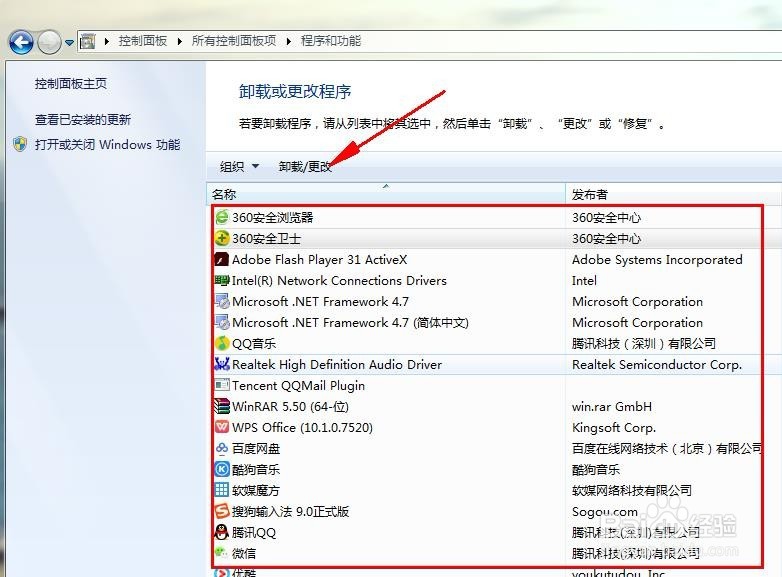
Task: Select the 百度网盘 entry name
Action: [256, 448]
